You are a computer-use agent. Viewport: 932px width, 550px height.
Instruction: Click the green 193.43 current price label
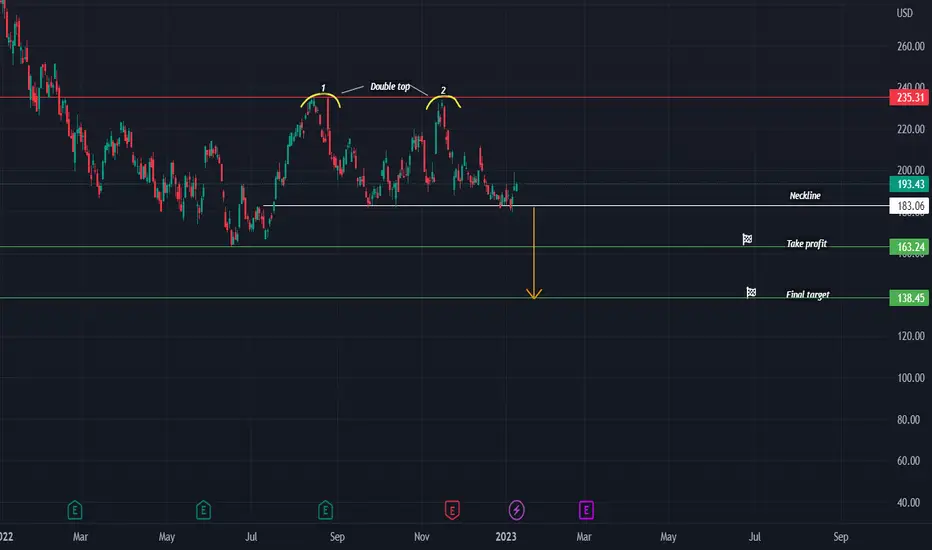[910, 184]
